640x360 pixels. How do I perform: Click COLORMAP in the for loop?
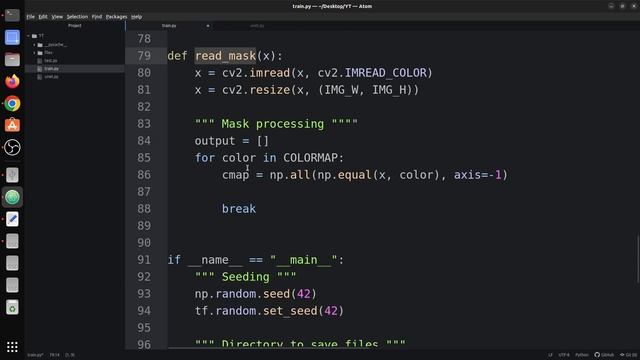[x=310, y=158]
